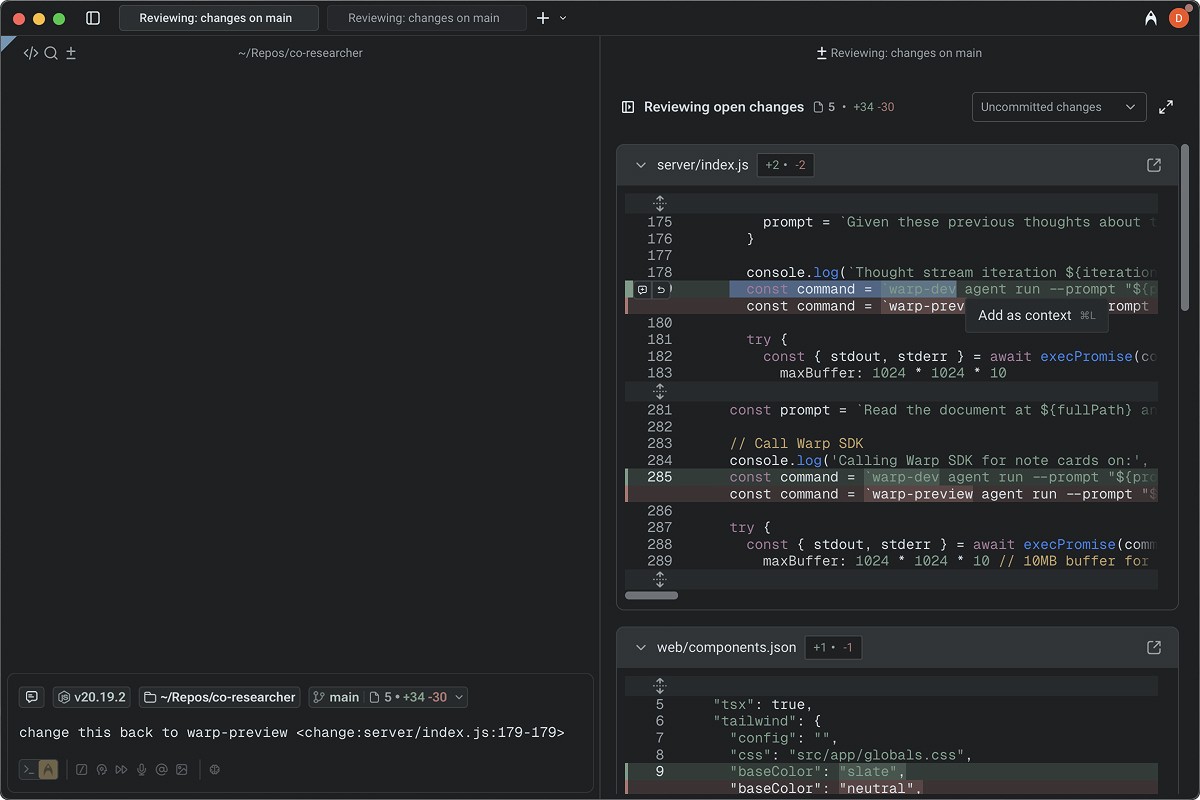The width and height of the screenshot is (1200, 800).
Task: Switch to the second Reviewing tab
Action: point(424,18)
